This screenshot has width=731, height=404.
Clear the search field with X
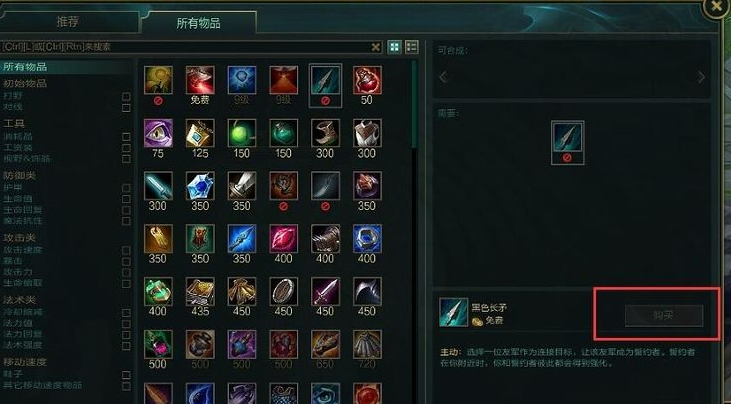coord(376,47)
